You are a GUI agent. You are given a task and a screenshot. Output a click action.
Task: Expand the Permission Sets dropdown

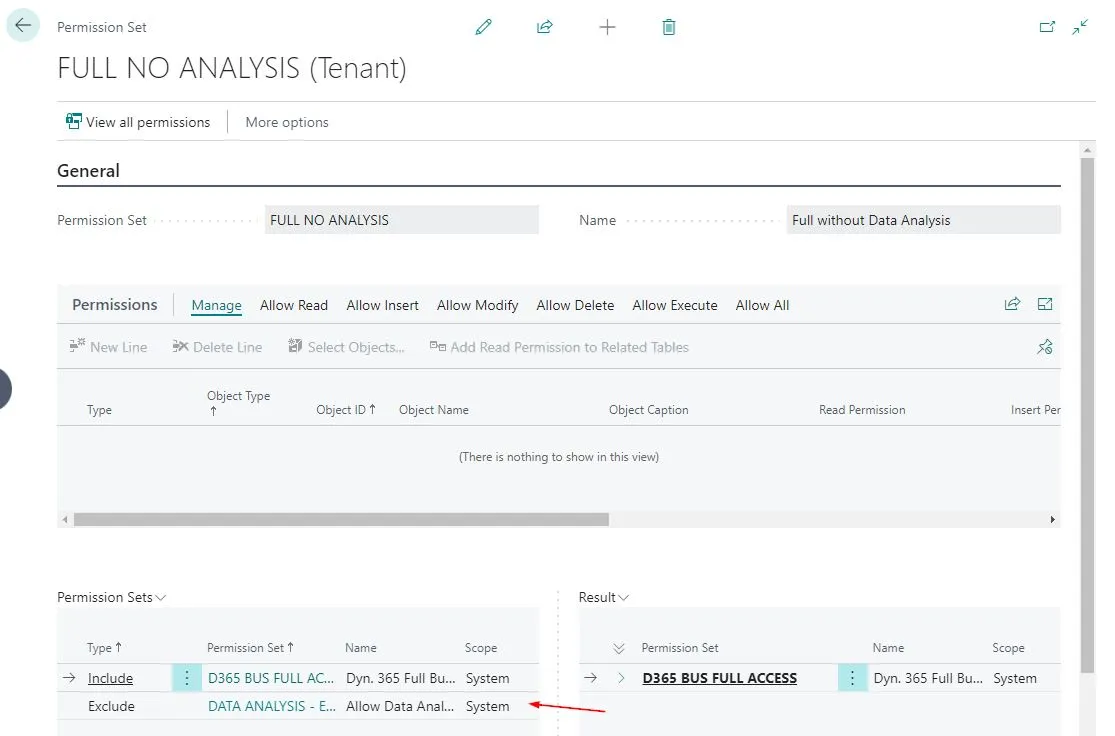click(112, 597)
